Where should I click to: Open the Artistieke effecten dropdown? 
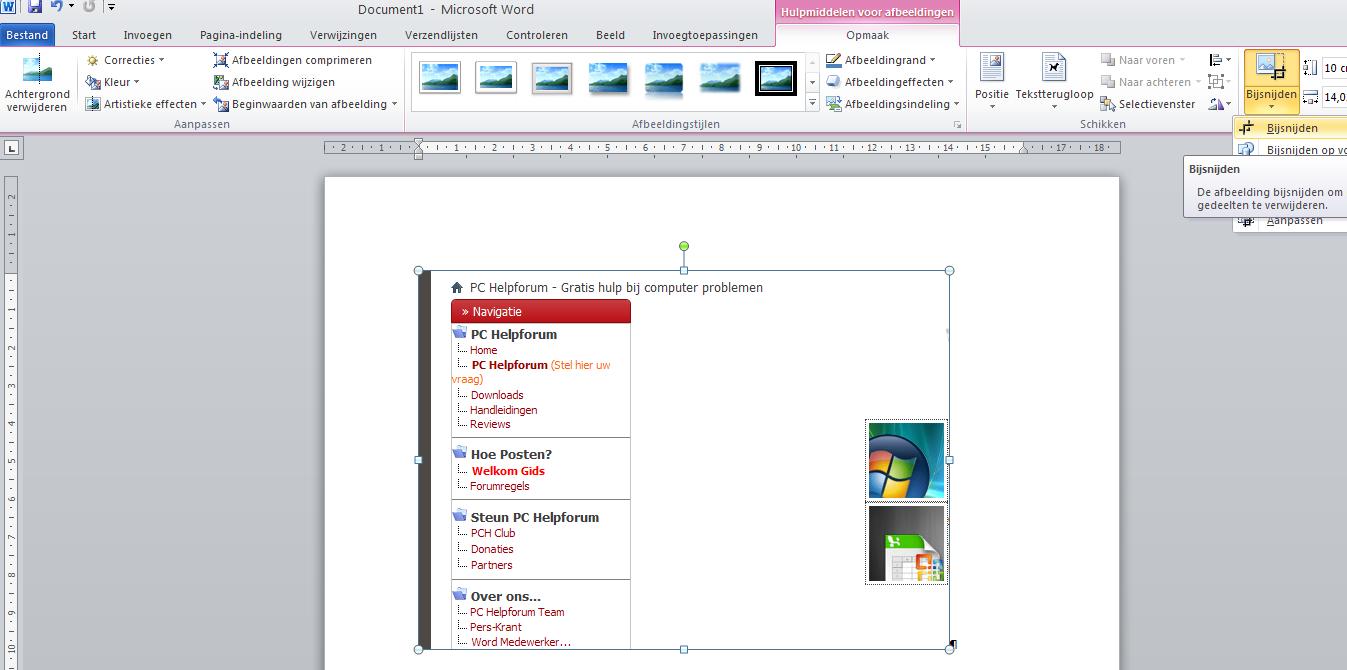(x=146, y=104)
